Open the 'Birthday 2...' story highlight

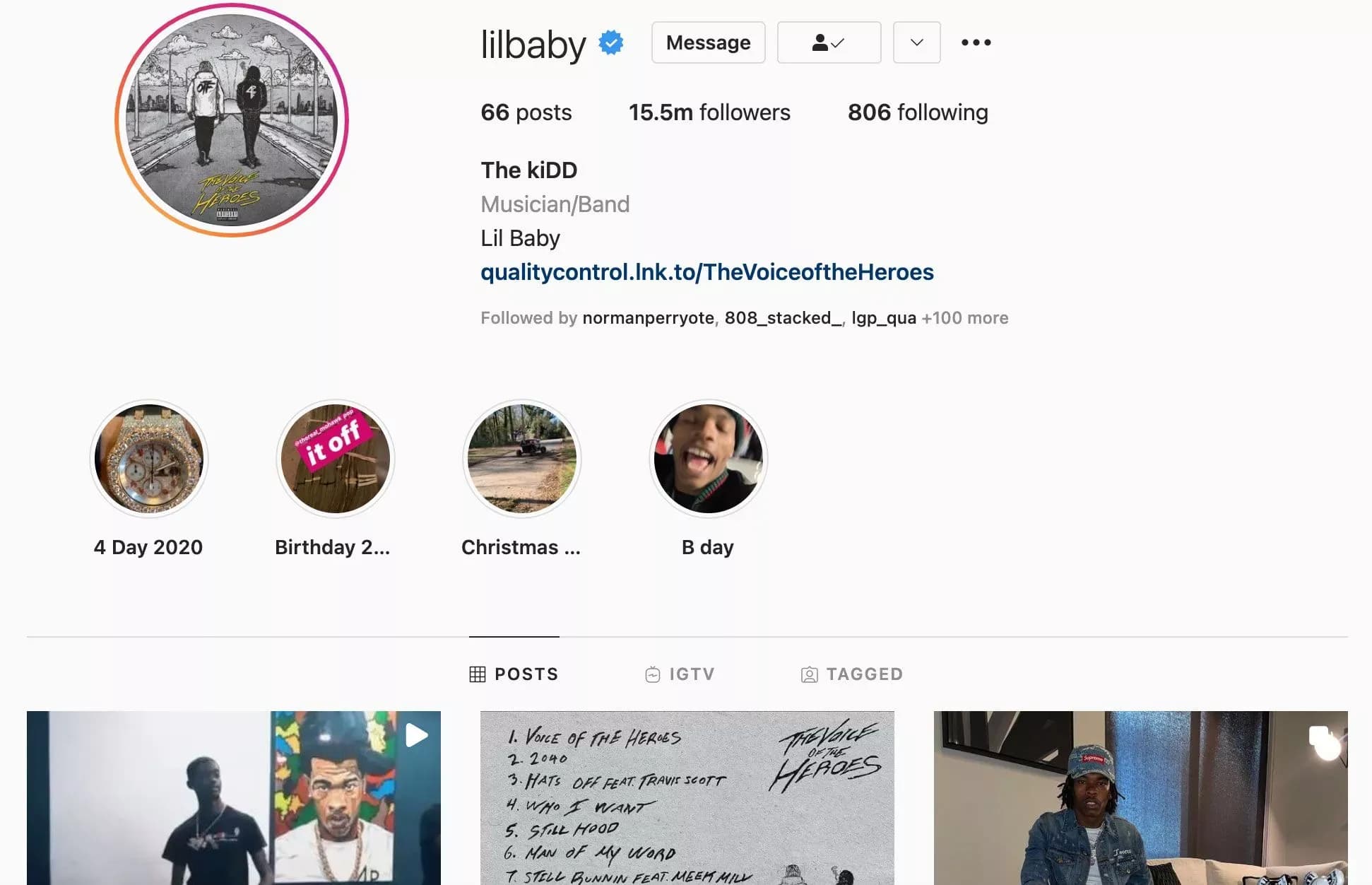coord(334,457)
